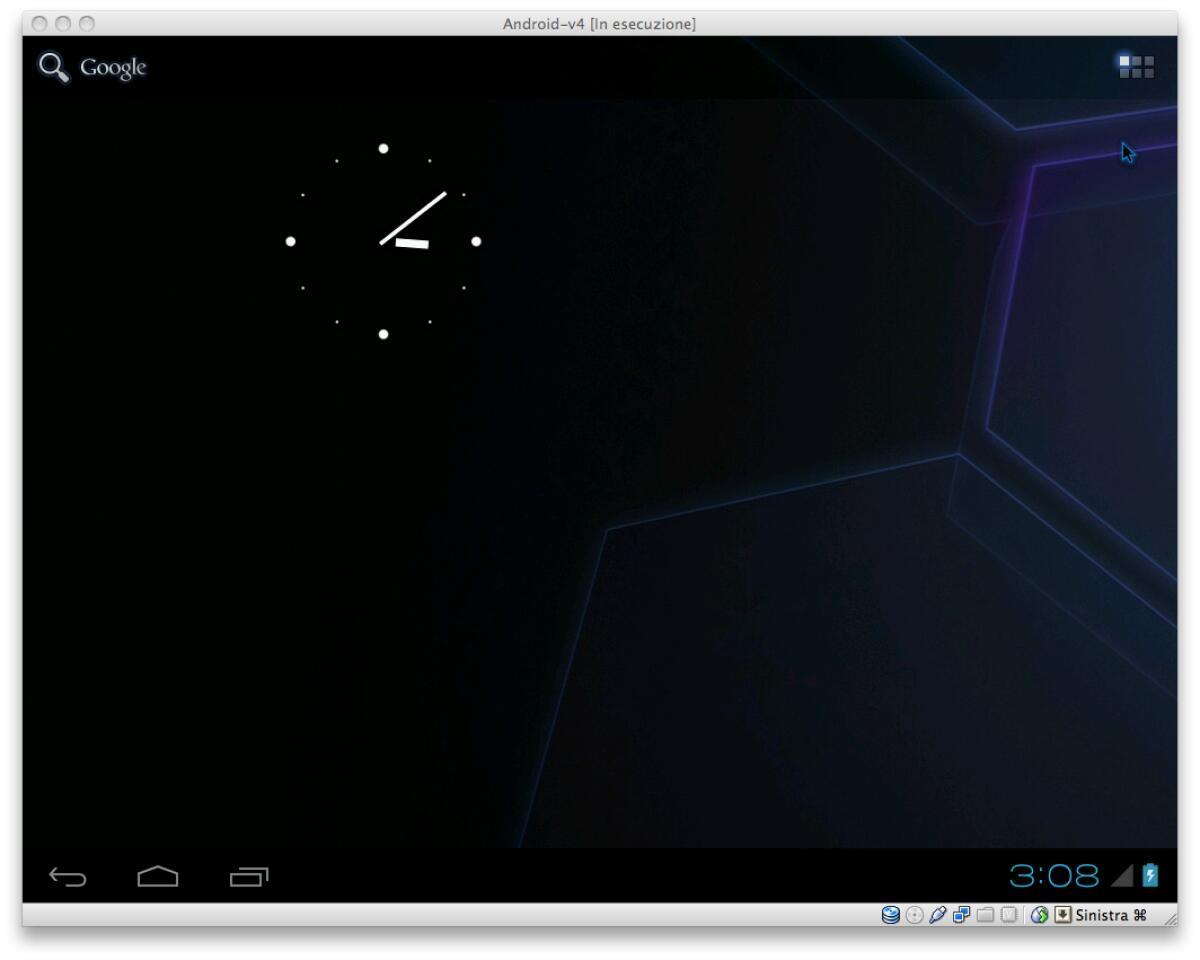Click the VirtualBox hard disk activity icon

(891, 914)
